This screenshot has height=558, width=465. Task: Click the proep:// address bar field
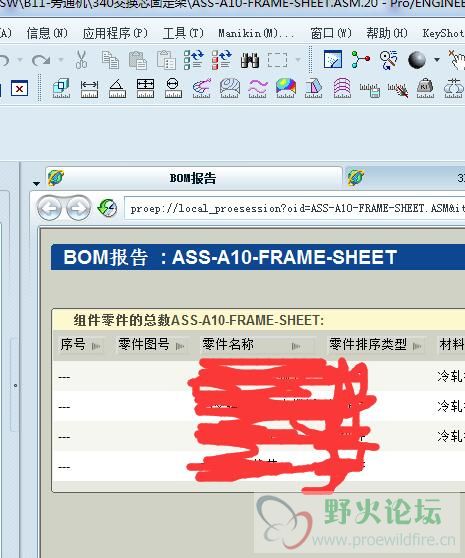click(x=295, y=208)
